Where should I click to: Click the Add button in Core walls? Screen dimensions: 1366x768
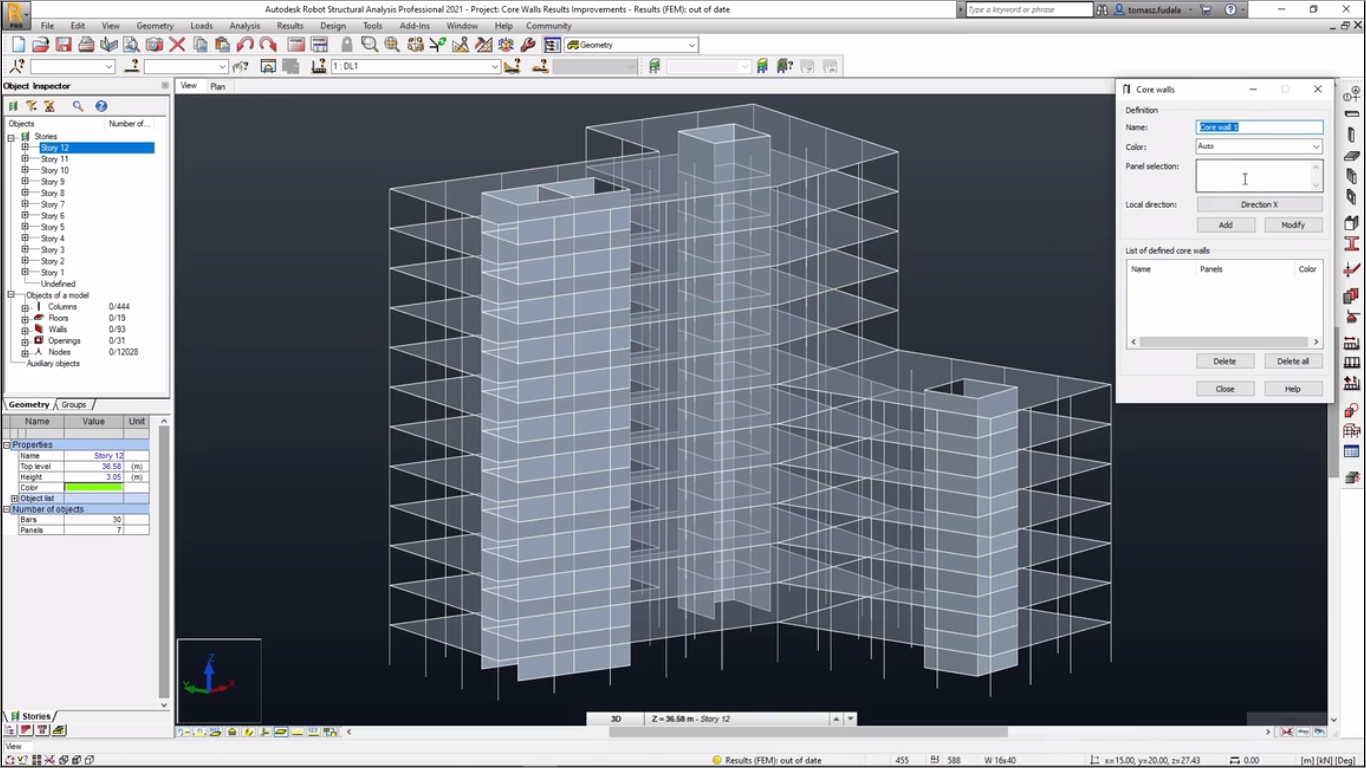1225,225
